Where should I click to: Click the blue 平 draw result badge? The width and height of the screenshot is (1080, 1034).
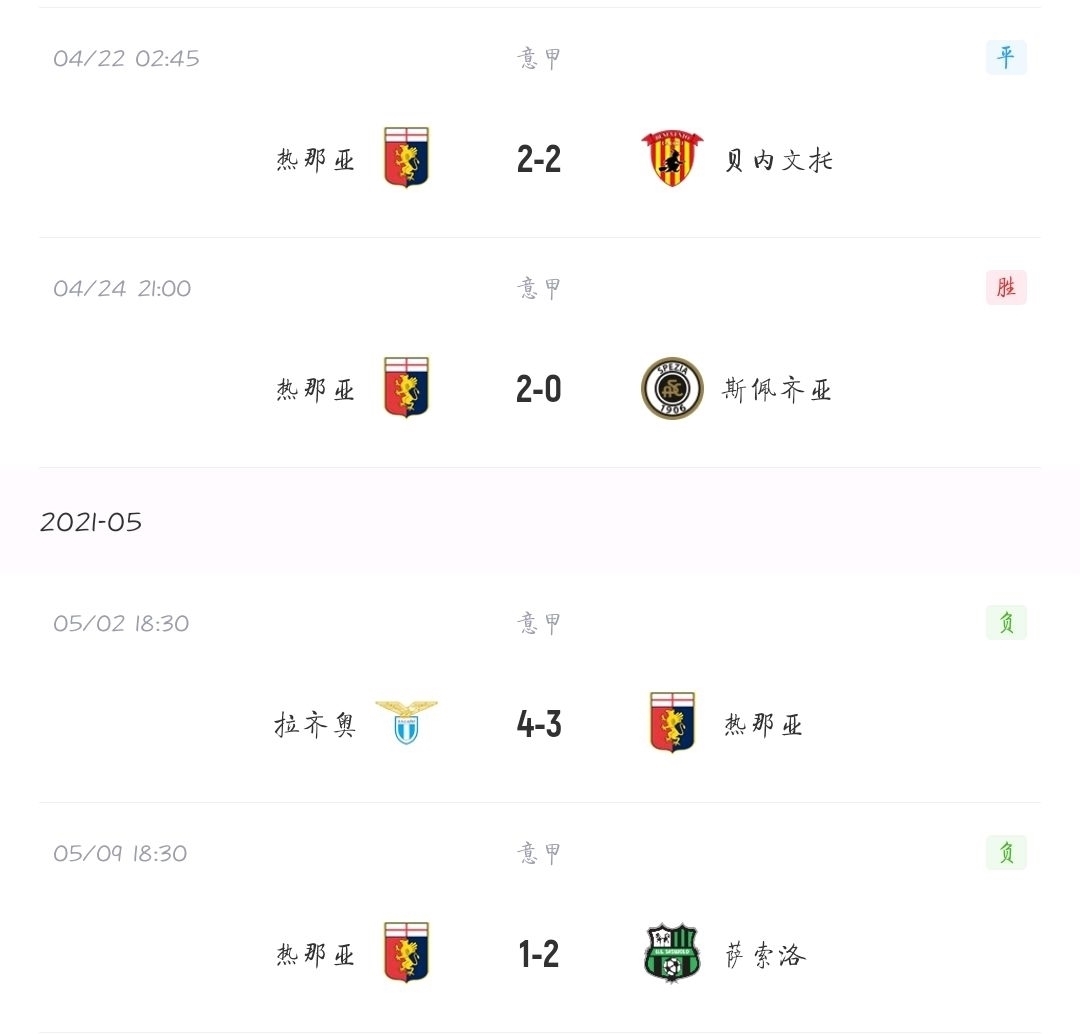pos(1006,57)
